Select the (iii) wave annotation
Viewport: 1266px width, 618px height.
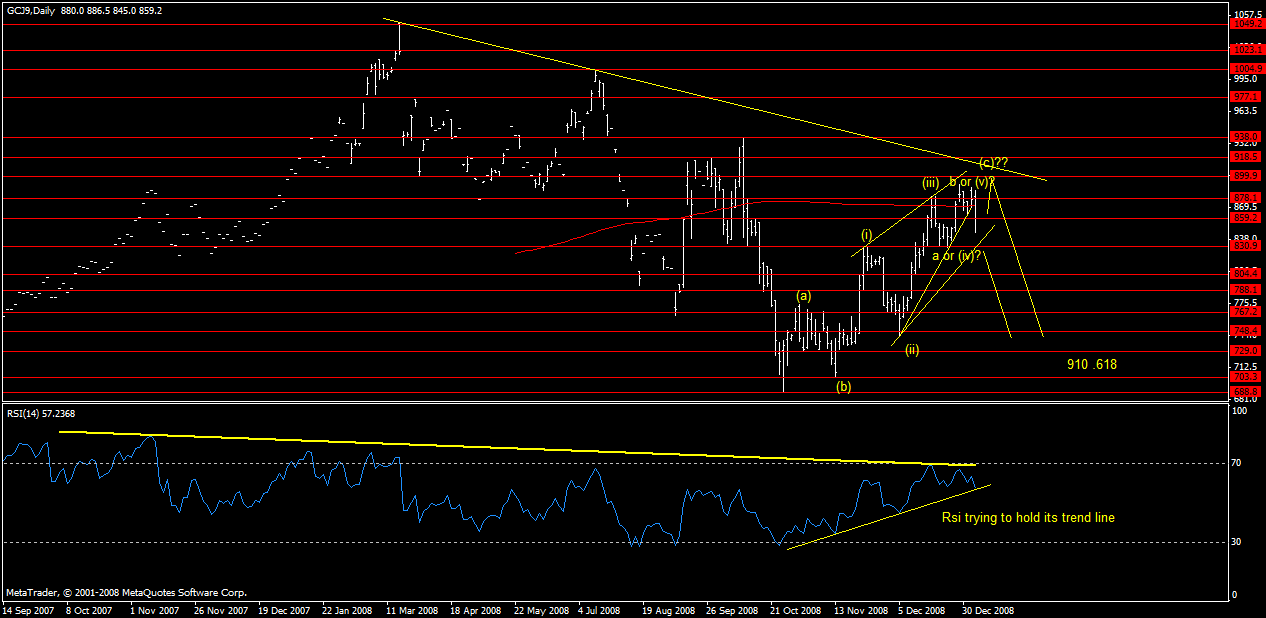[931, 183]
